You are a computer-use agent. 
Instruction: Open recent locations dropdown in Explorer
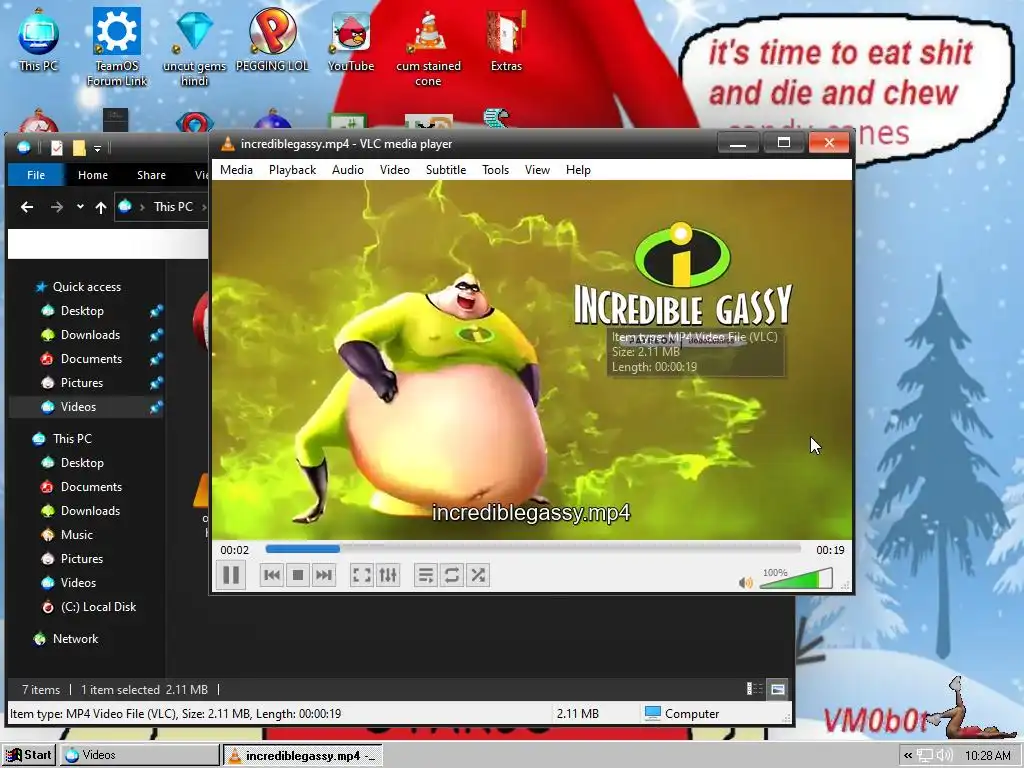click(80, 207)
